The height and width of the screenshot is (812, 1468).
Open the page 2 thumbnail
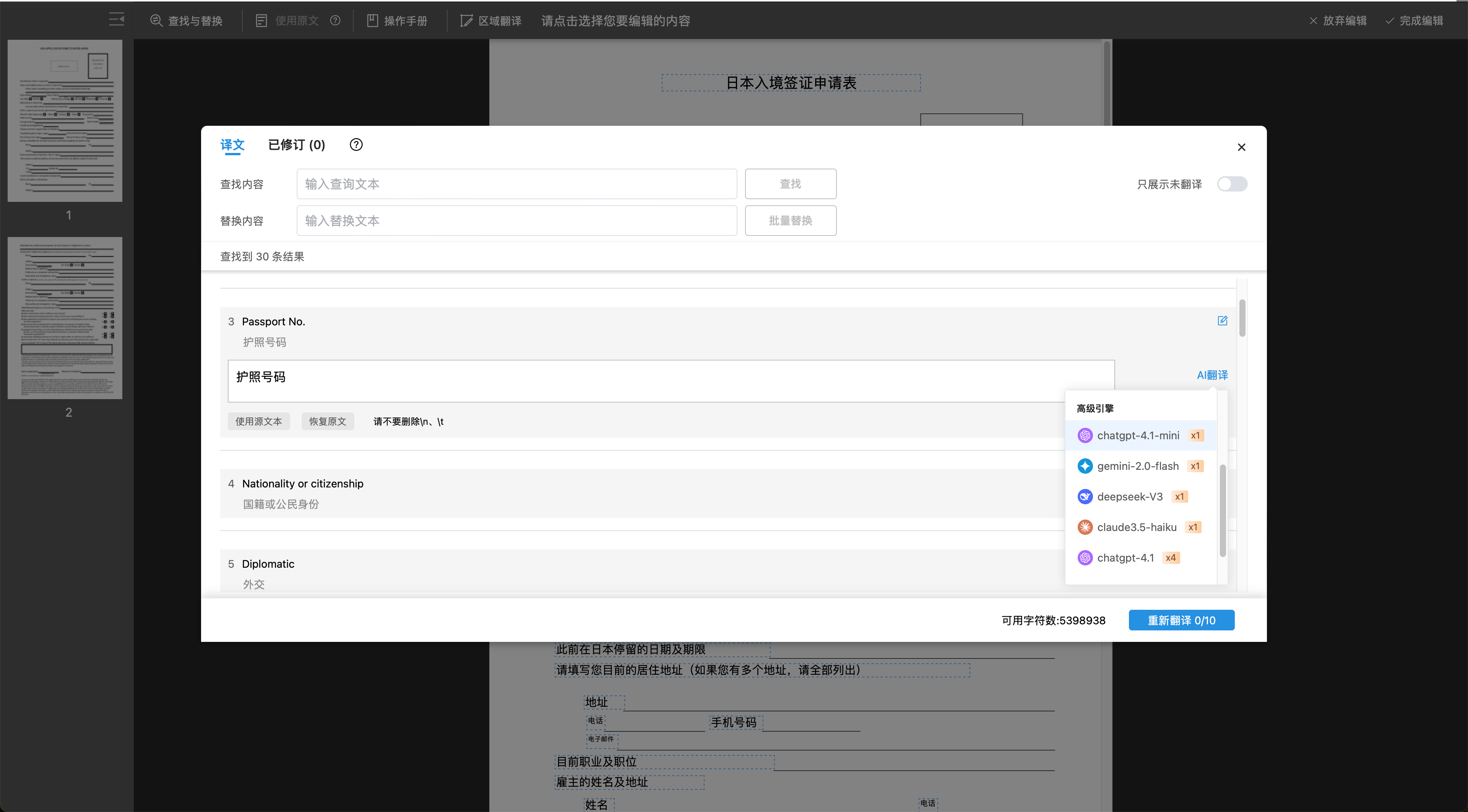pos(65,318)
